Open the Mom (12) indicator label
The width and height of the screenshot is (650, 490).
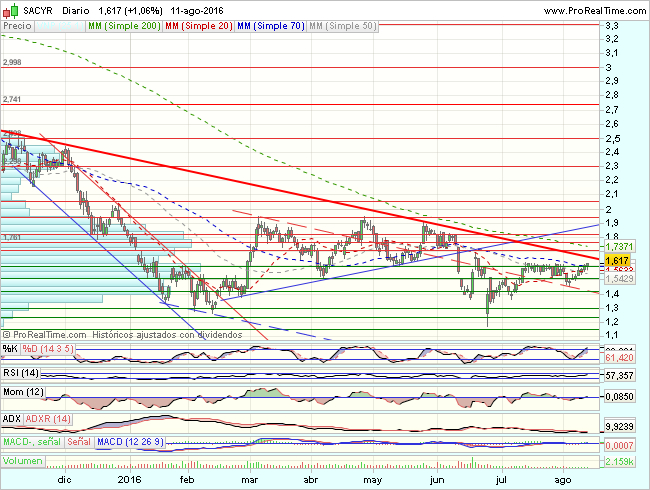(x=24, y=393)
